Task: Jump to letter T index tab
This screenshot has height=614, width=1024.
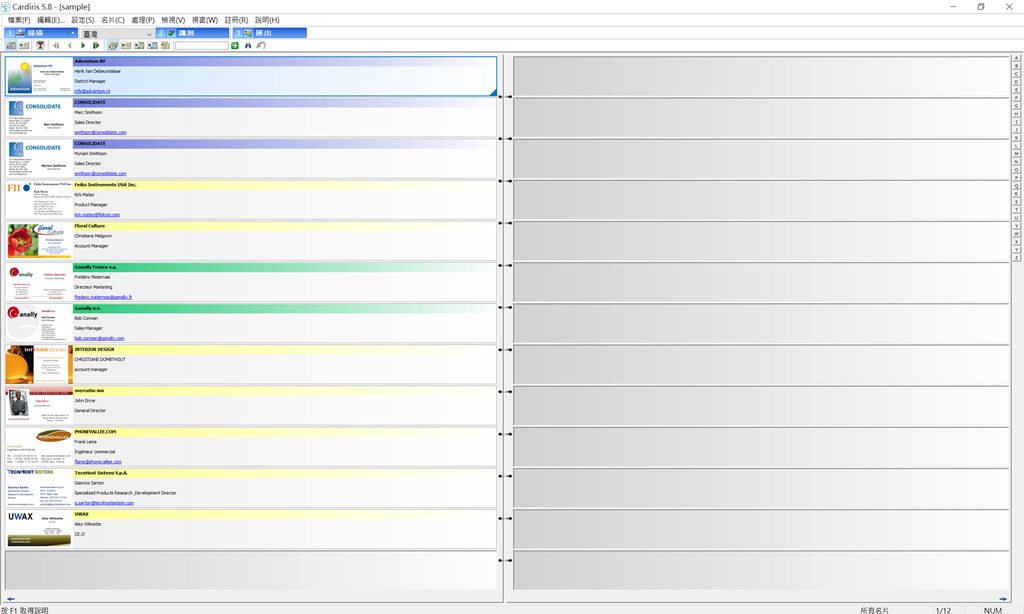Action: coord(1016,210)
